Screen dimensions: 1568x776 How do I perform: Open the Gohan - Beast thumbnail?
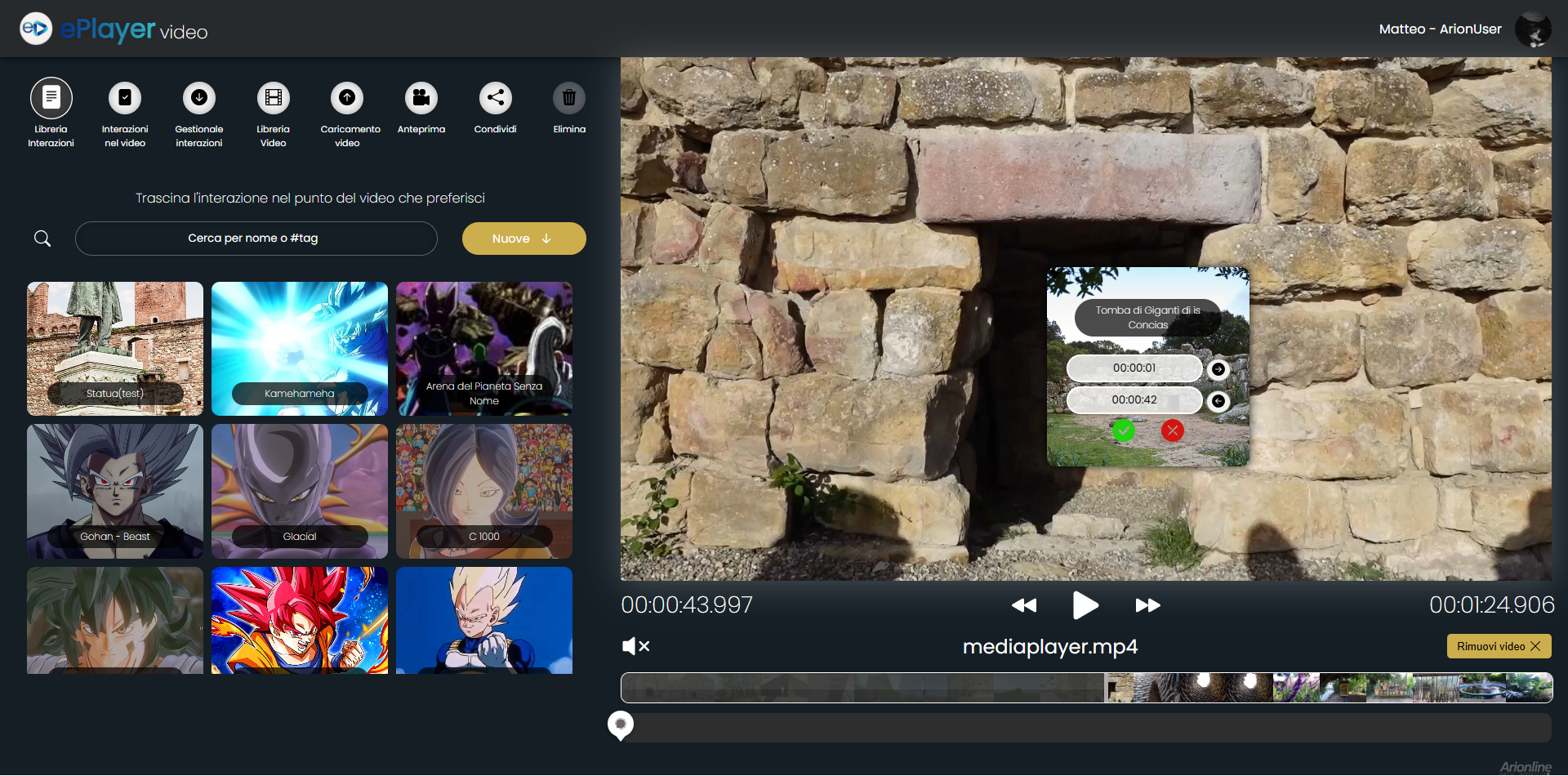pos(114,491)
